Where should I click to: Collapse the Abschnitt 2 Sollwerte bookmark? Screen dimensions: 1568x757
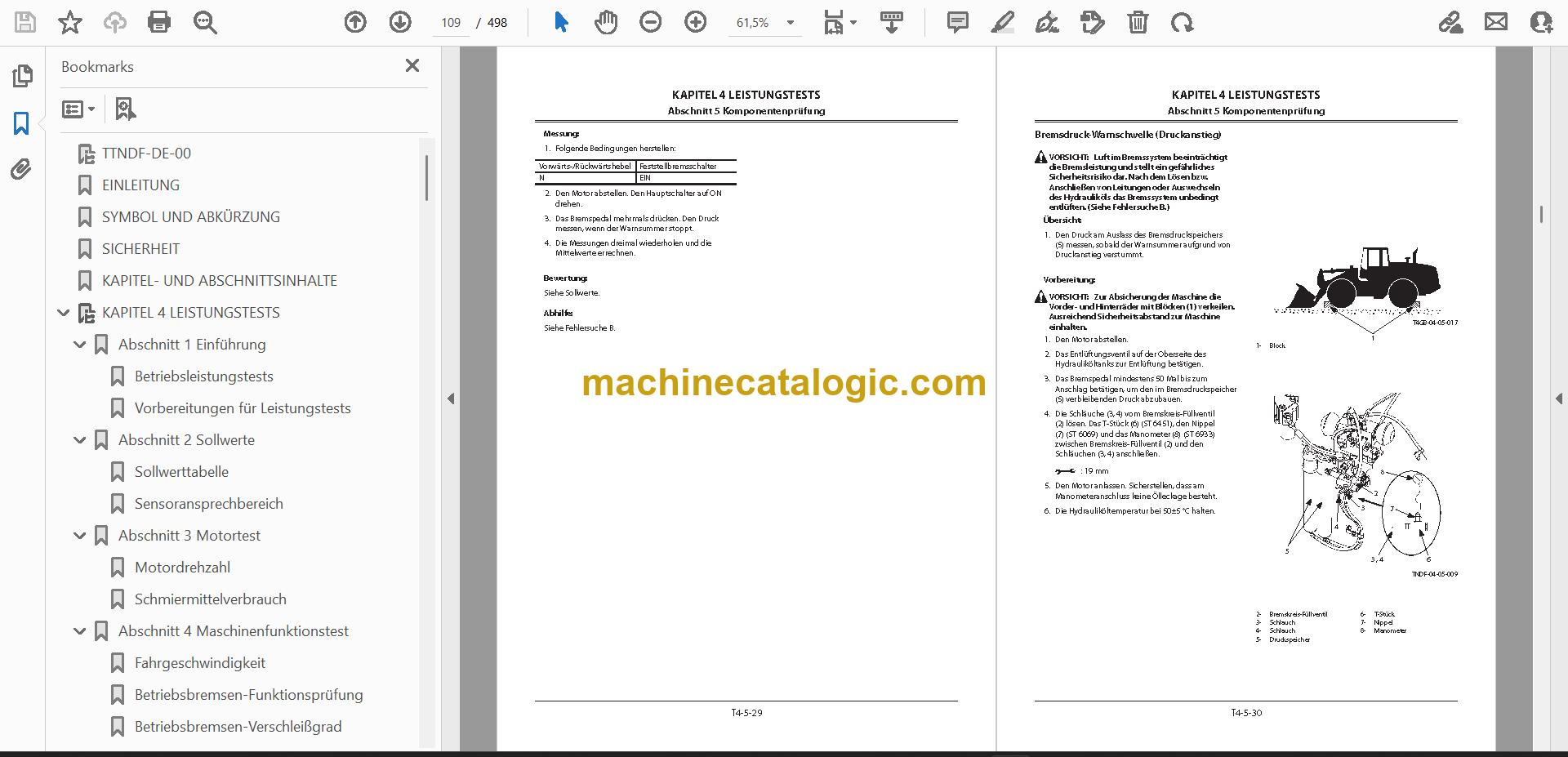pos(80,440)
